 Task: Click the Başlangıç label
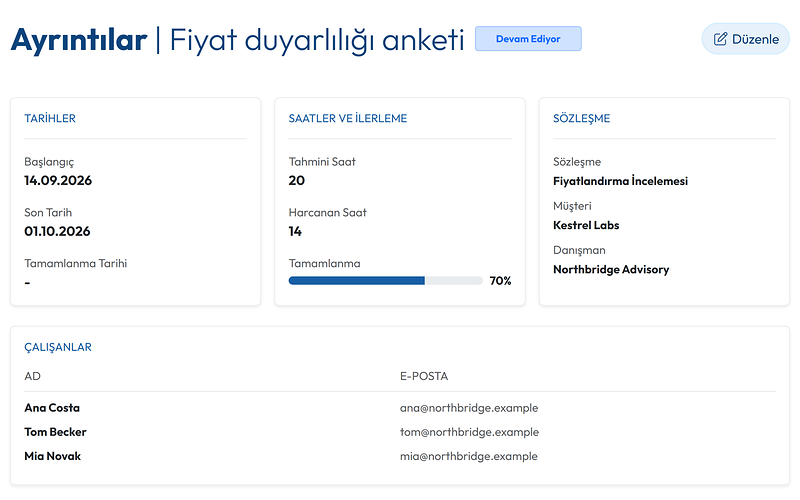(x=49, y=162)
